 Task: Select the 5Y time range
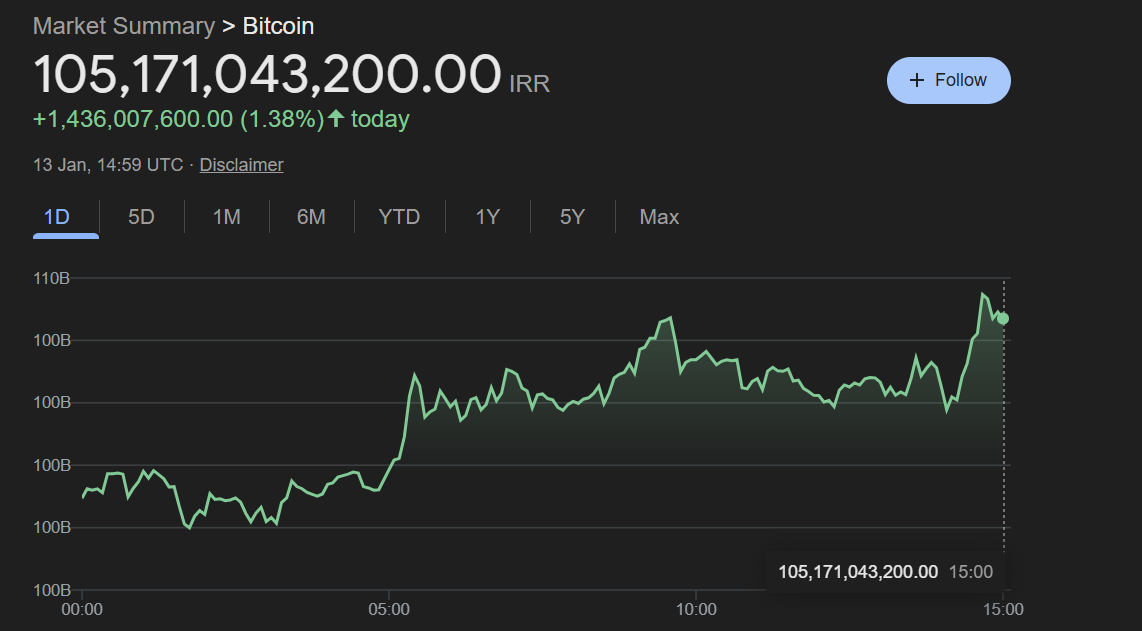[x=572, y=216]
